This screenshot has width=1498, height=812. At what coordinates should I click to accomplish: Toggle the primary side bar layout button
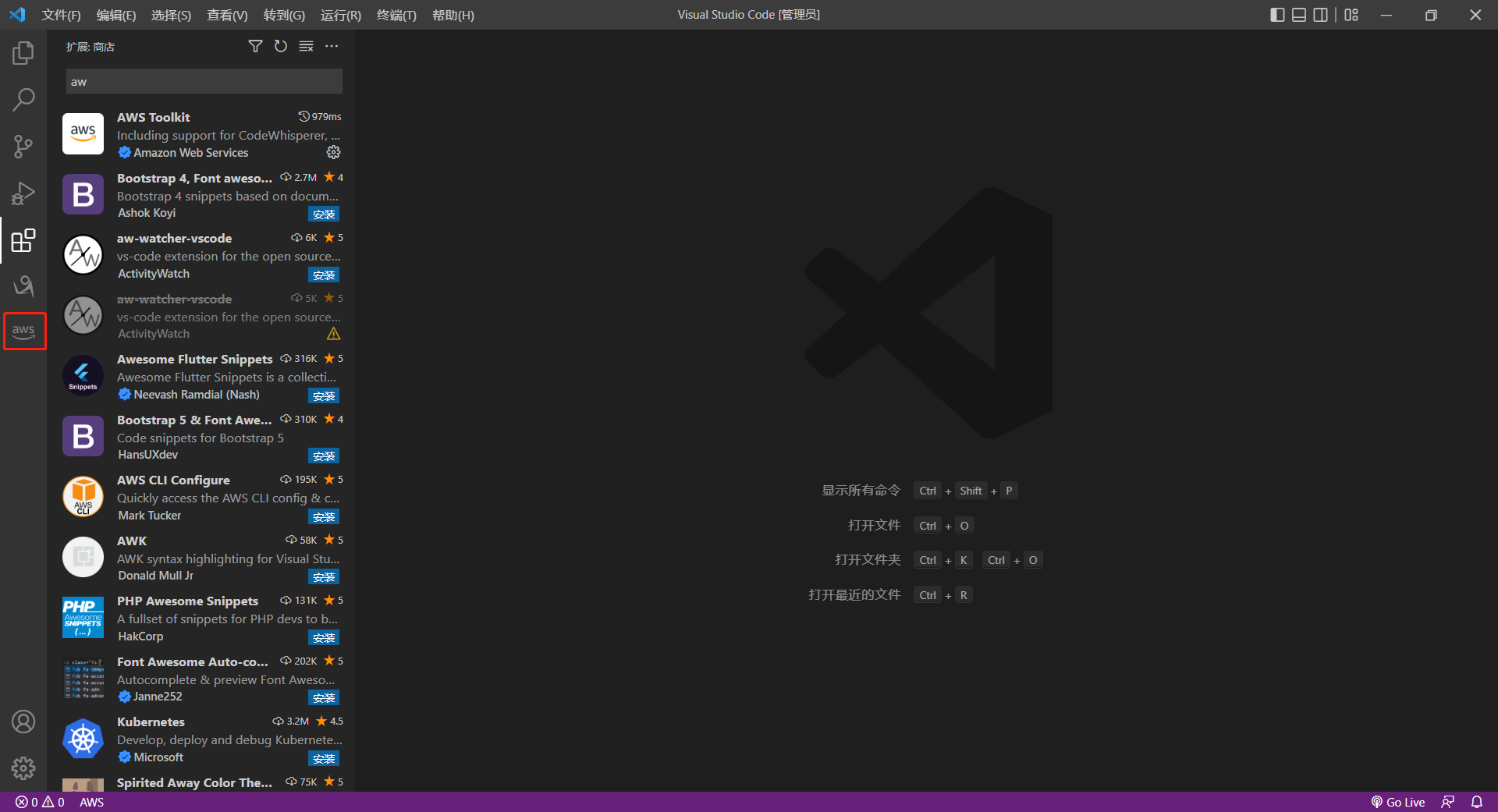(x=1277, y=15)
